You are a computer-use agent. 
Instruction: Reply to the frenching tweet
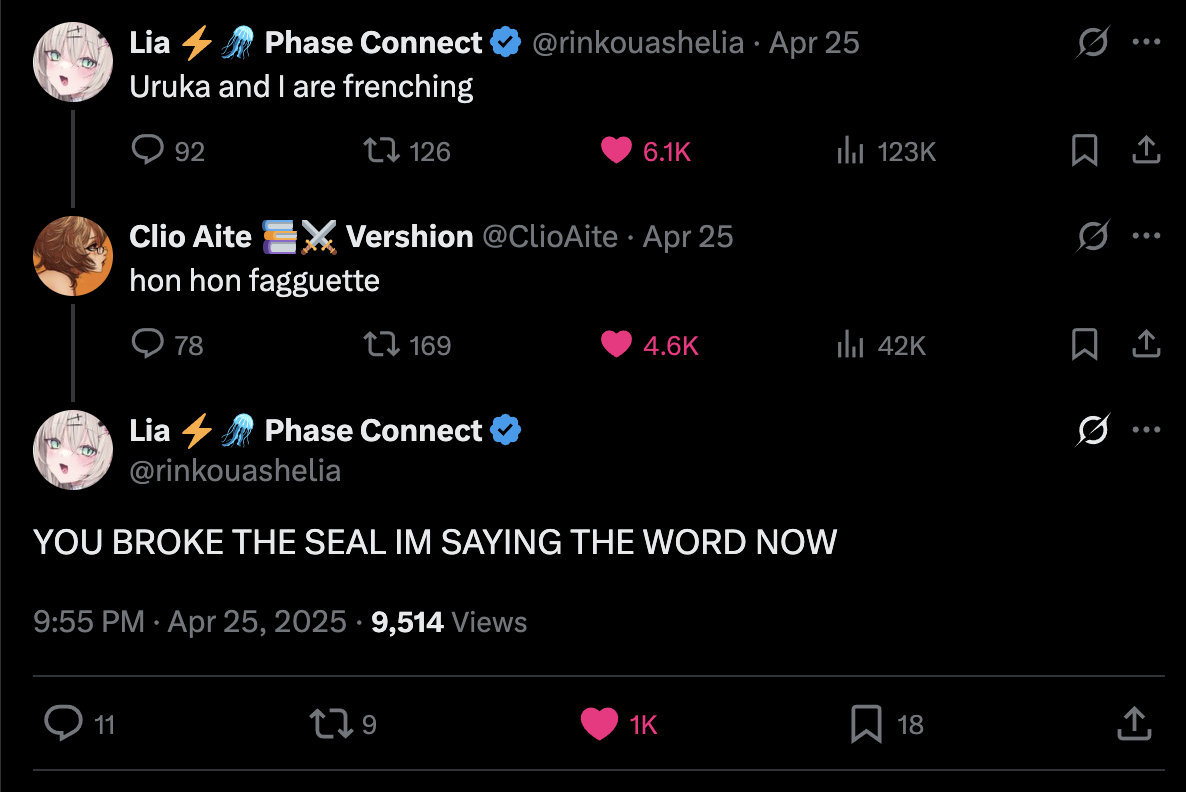pos(148,151)
